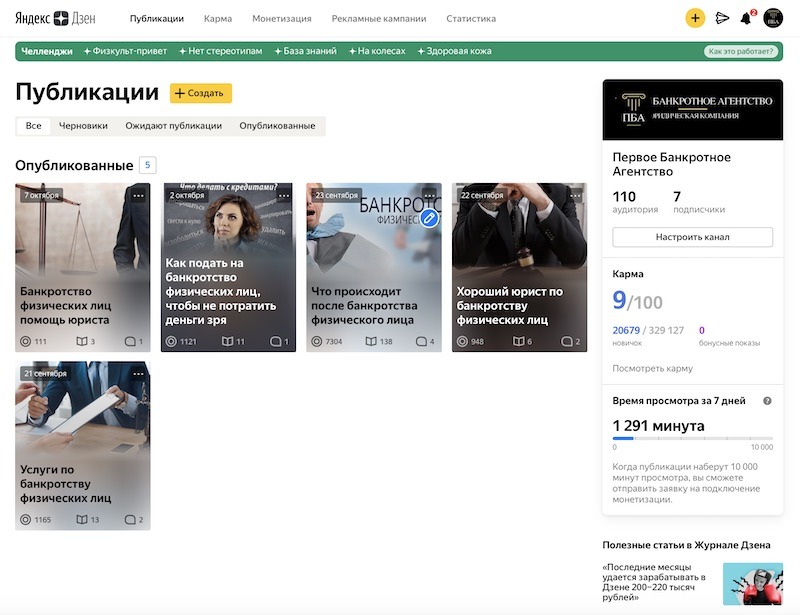
Task: Click the Как это работает? button
Action: coord(741,51)
